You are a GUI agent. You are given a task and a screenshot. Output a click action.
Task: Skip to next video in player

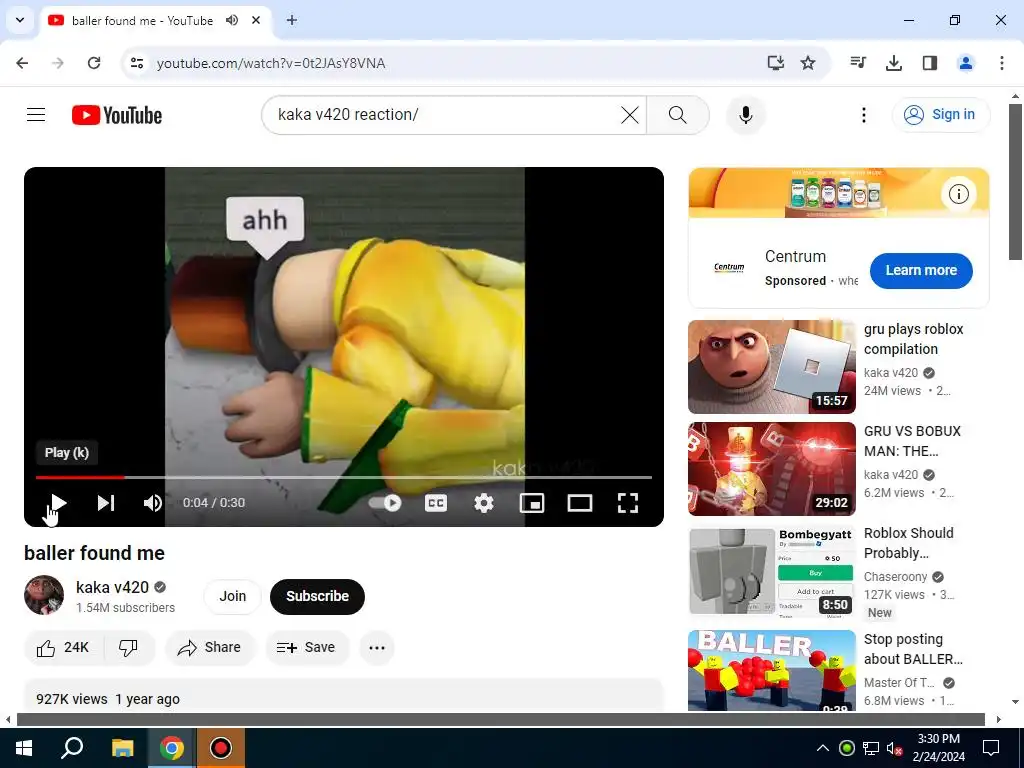pyautogui.click(x=106, y=503)
